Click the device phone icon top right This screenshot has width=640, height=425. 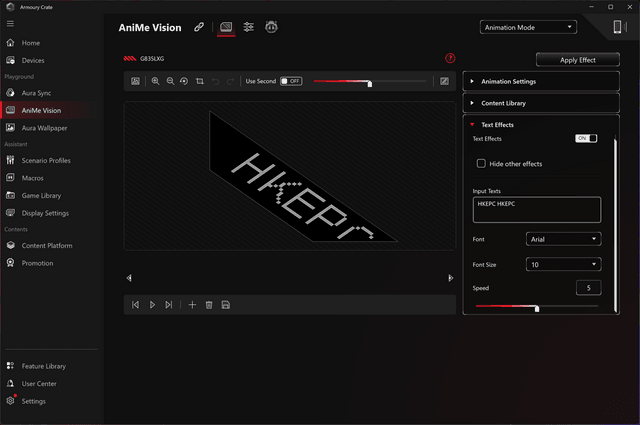tap(618, 27)
